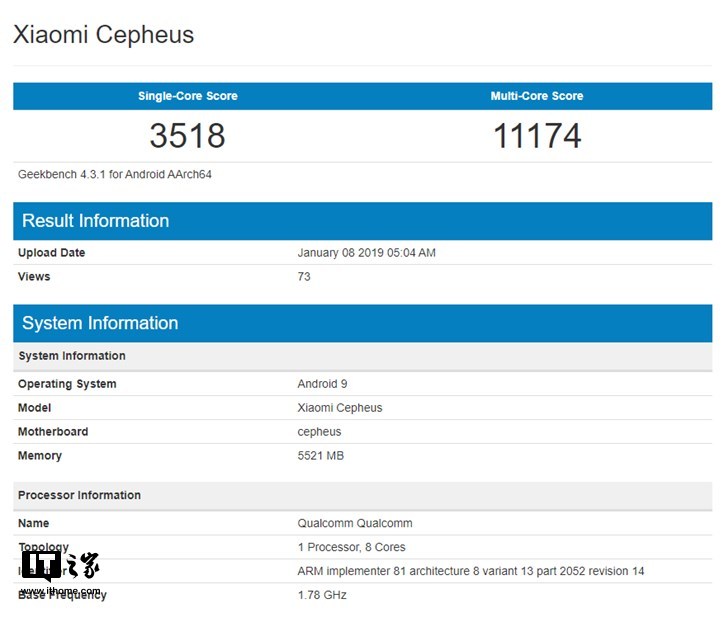This screenshot has width=728, height=617.
Task: Click the upload date January 08 2019
Action: click(367, 253)
